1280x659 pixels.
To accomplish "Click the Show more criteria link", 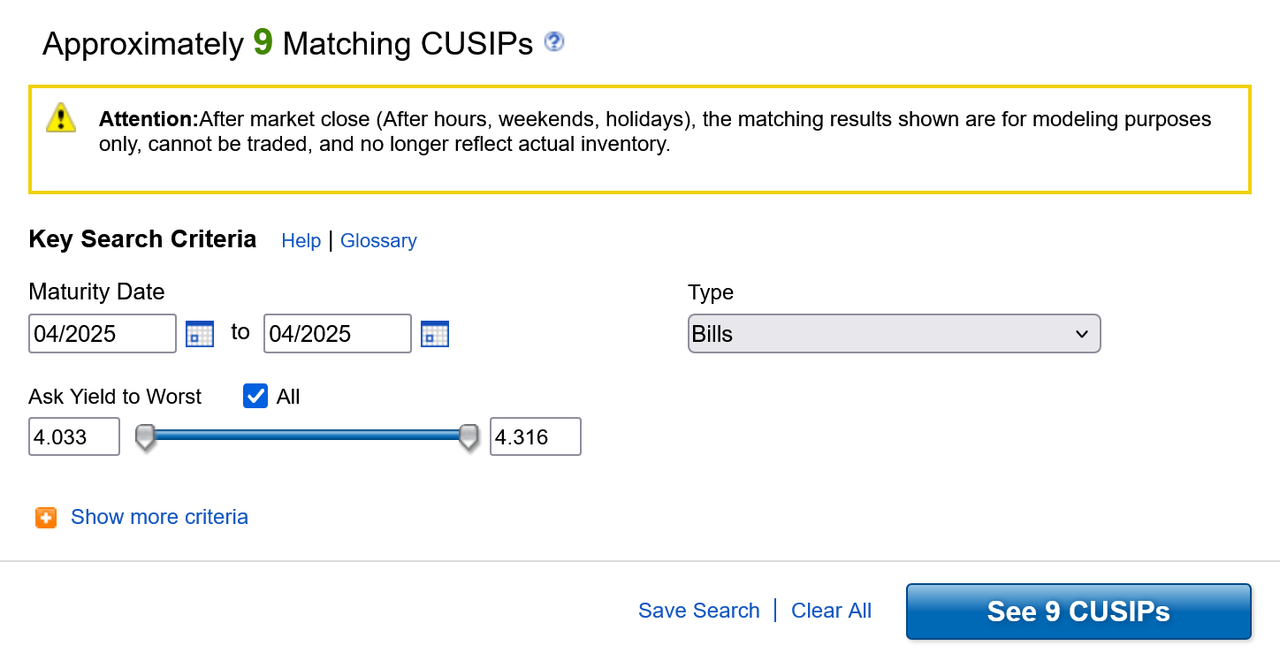I will pos(159,517).
